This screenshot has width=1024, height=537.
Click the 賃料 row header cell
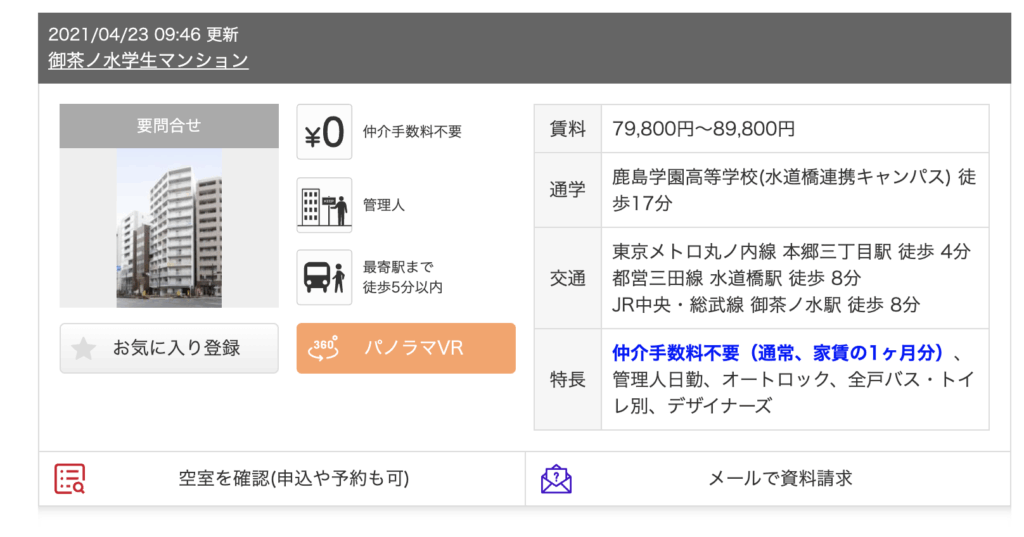pos(567,129)
